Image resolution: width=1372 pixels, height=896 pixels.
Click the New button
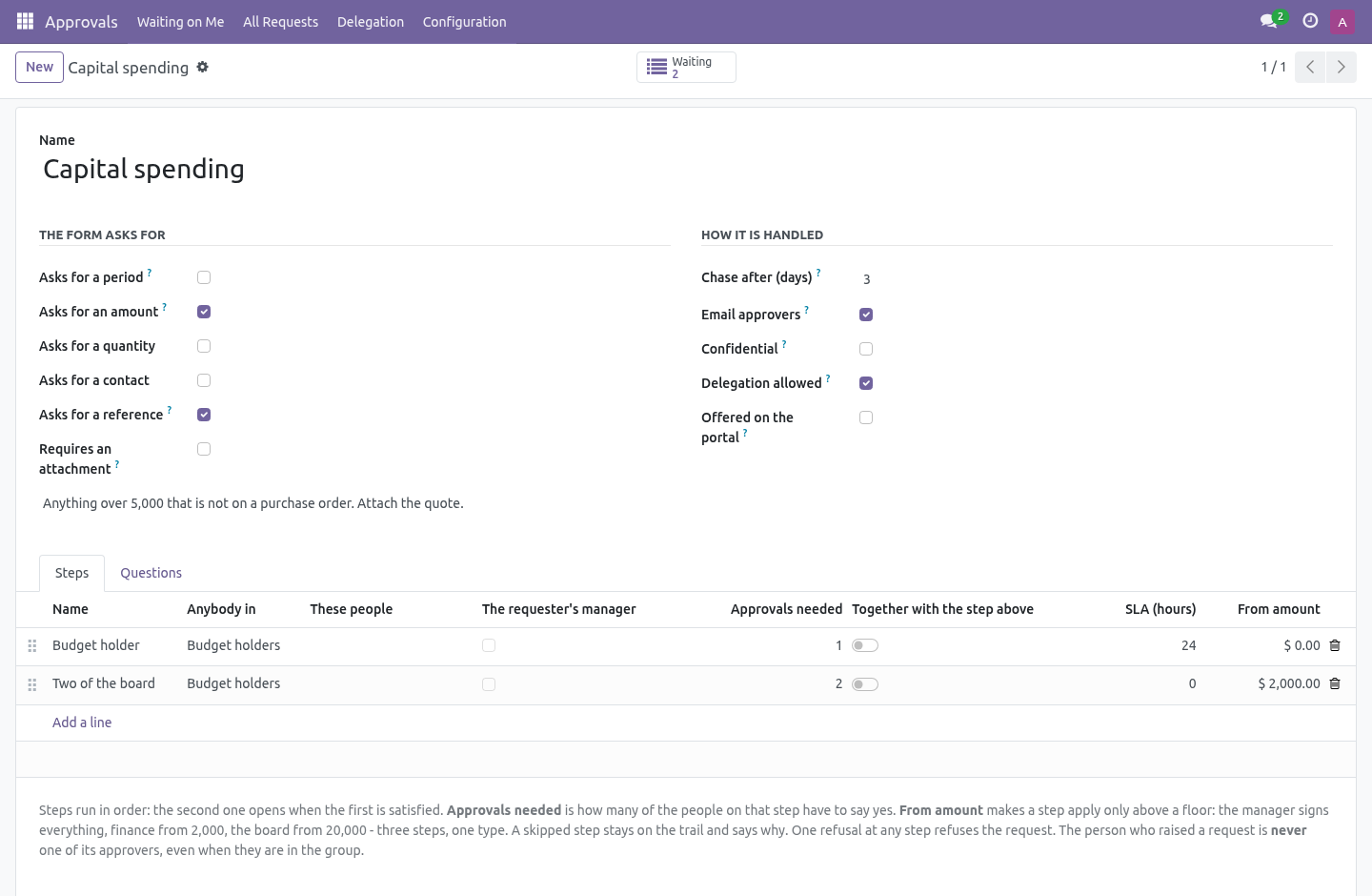39,67
